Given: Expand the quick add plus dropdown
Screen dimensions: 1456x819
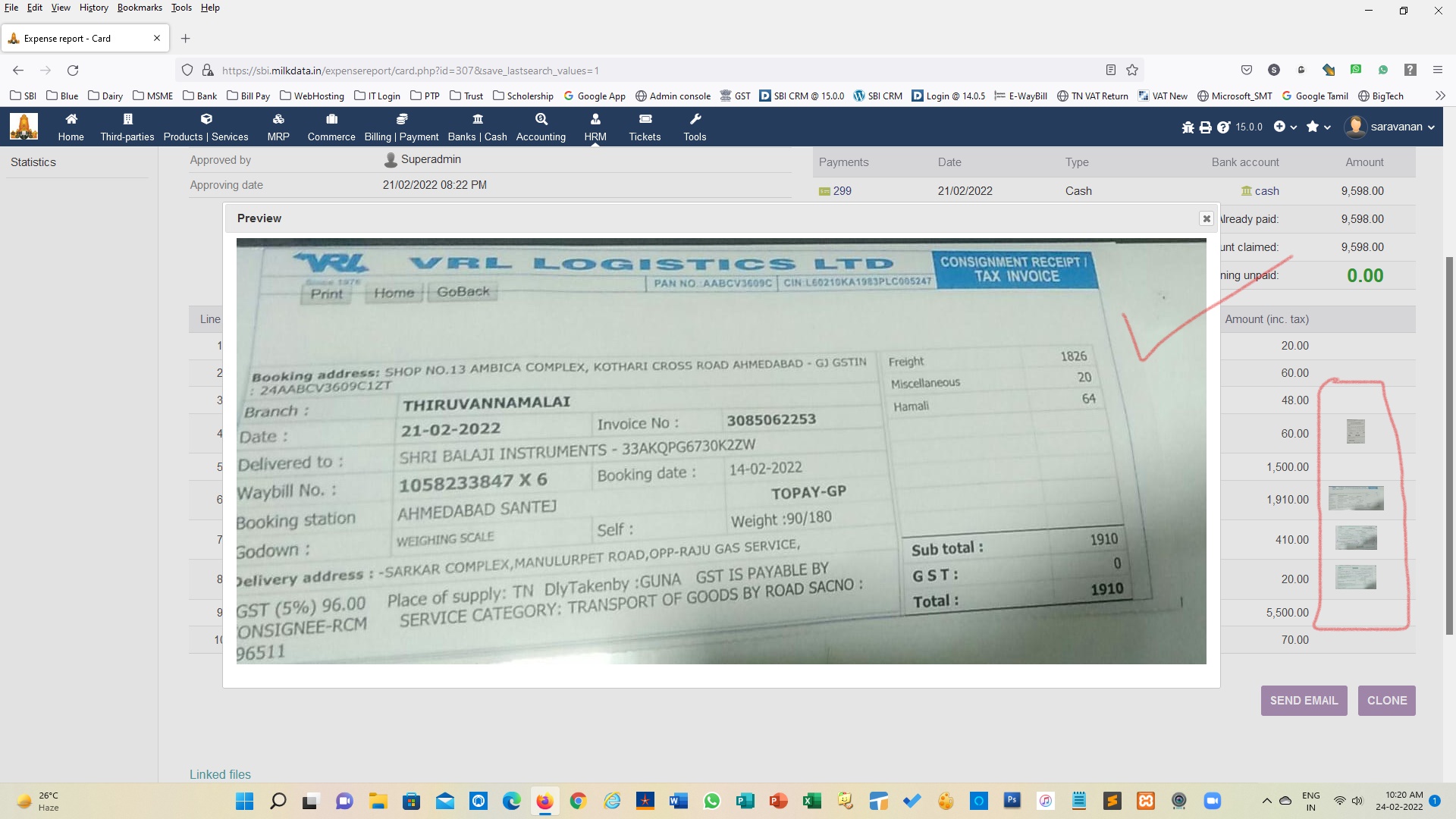Looking at the screenshot, I should point(1285,127).
